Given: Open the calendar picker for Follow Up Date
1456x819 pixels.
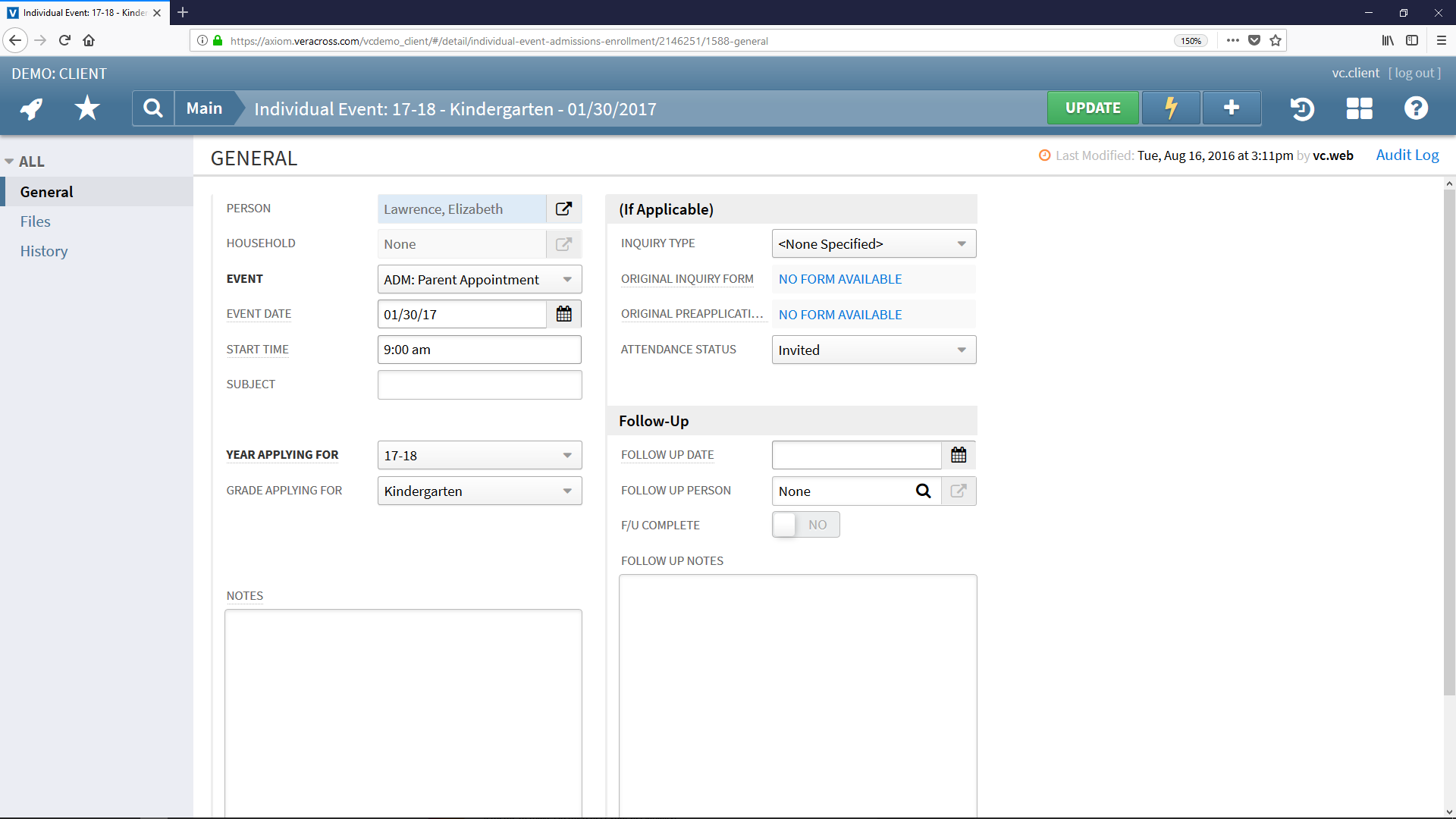Looking at the screenshot, I should [x=958, y=454].
